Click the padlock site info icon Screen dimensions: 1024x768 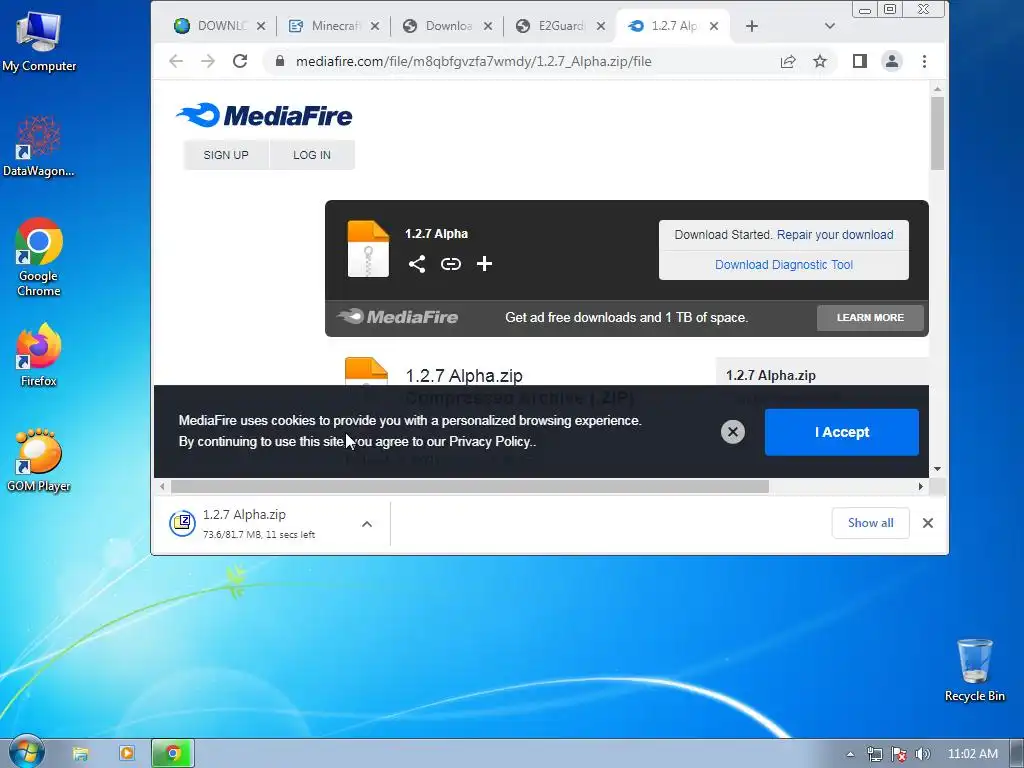[x=280, y=61]
